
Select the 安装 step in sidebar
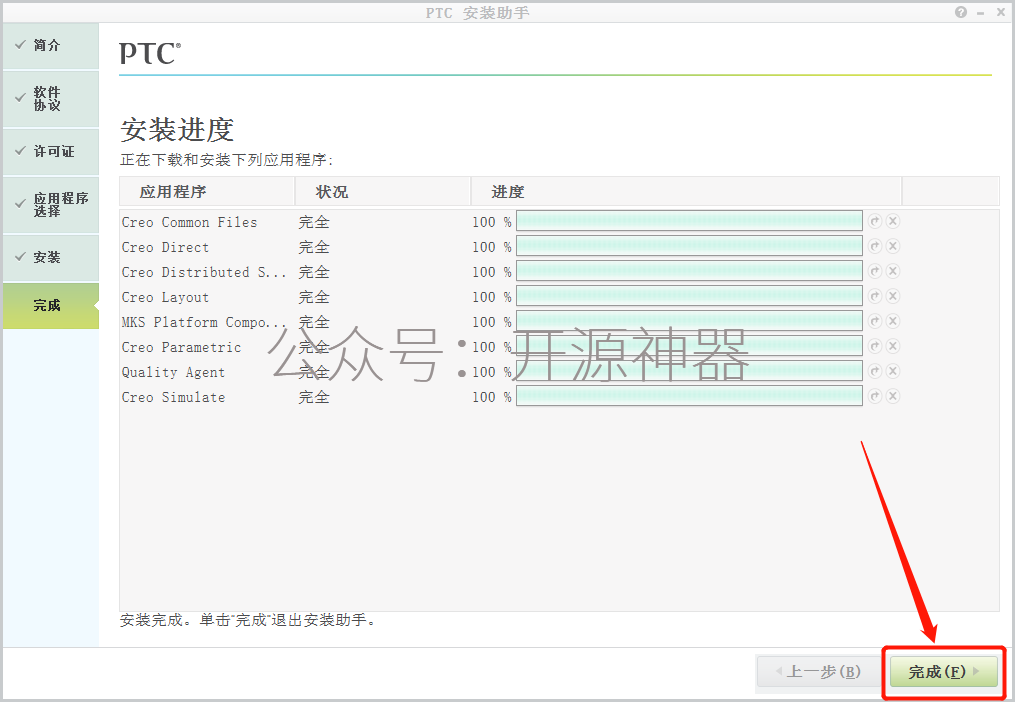50,257
